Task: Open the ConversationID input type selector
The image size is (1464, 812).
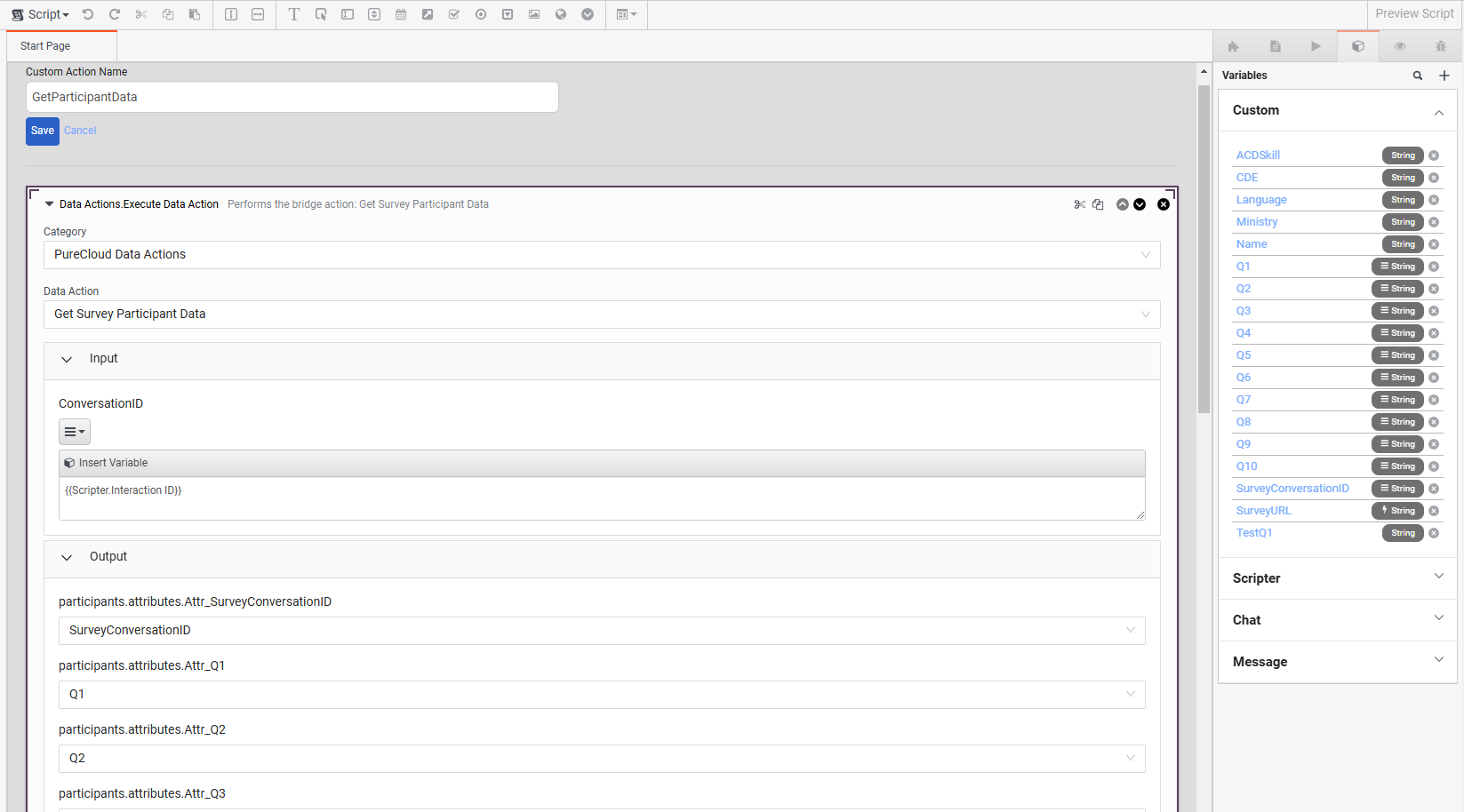Action: pos(75,432)
